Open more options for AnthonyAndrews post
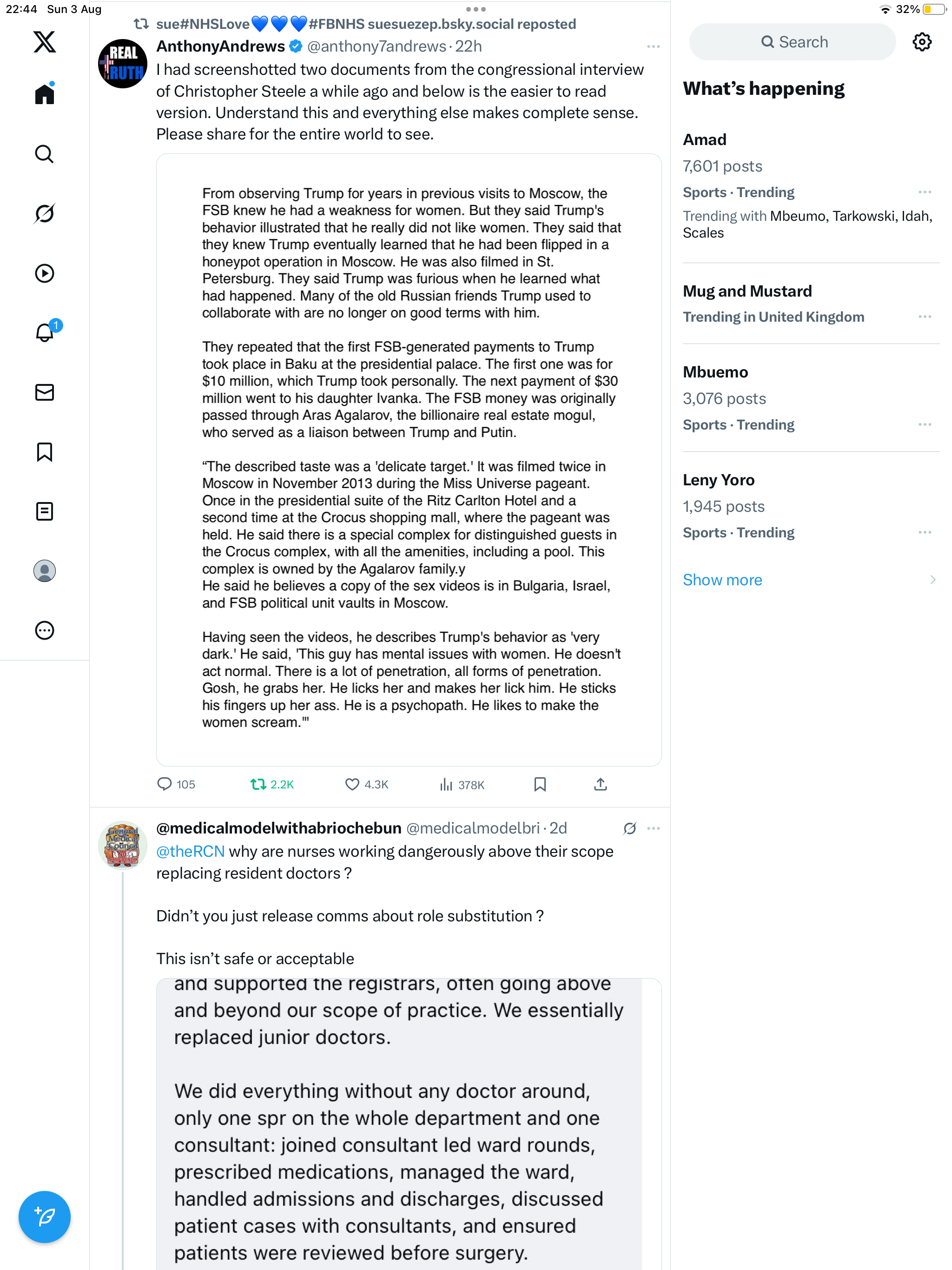Viewport: 952px width, 1270px height. (653, 46)
